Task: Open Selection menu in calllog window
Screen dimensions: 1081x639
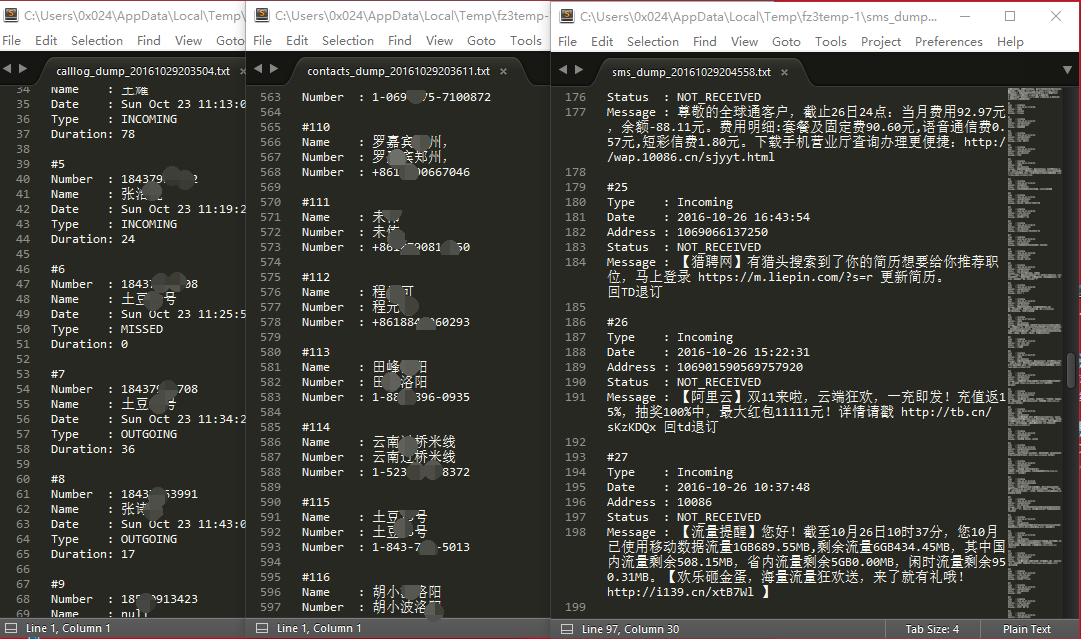Action: tap(97, 41)
